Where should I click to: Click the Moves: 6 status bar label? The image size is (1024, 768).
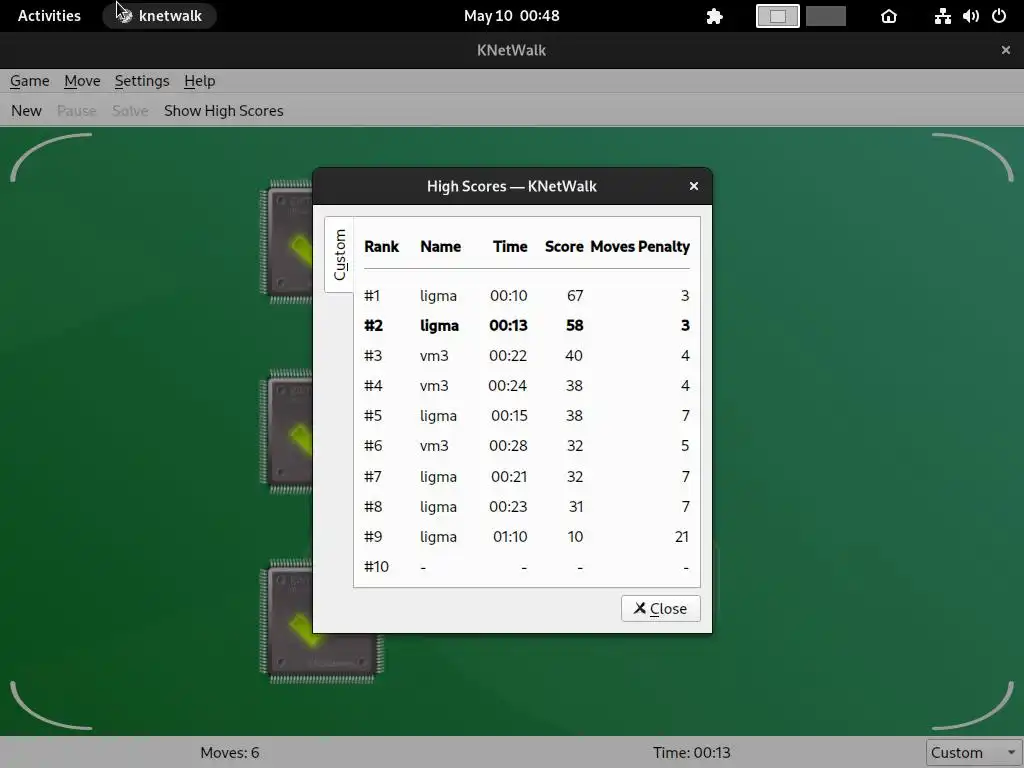point(230,753)
